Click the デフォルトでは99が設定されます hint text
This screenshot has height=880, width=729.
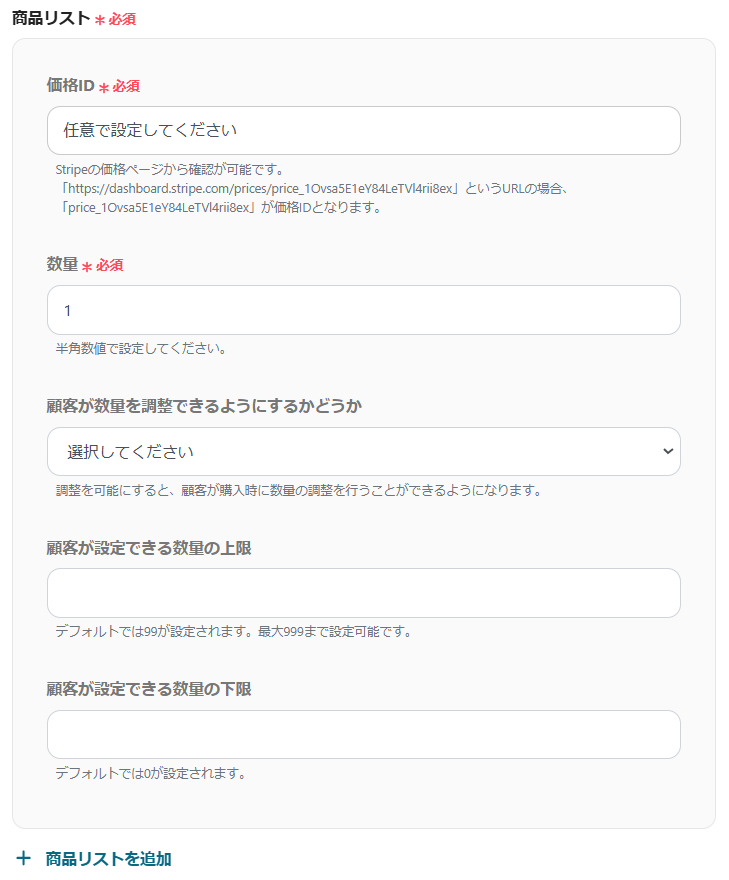coord(234,632)
